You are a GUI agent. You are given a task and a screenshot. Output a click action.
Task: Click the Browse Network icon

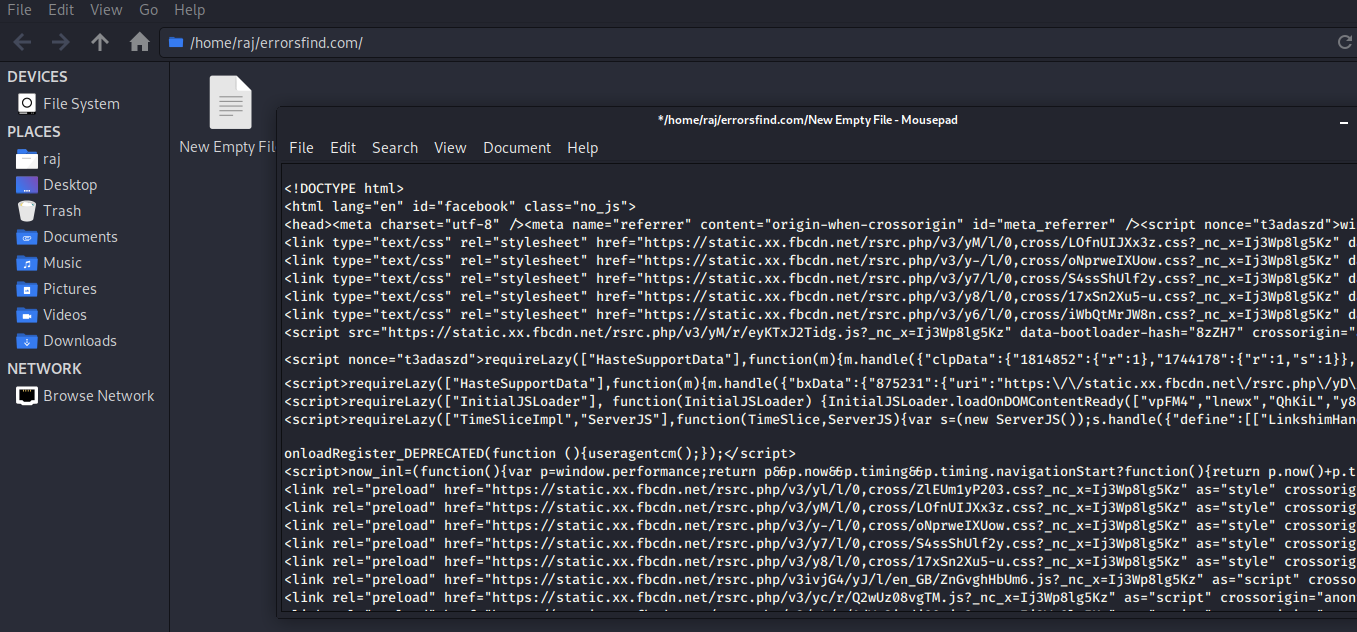tap(27, 396)
